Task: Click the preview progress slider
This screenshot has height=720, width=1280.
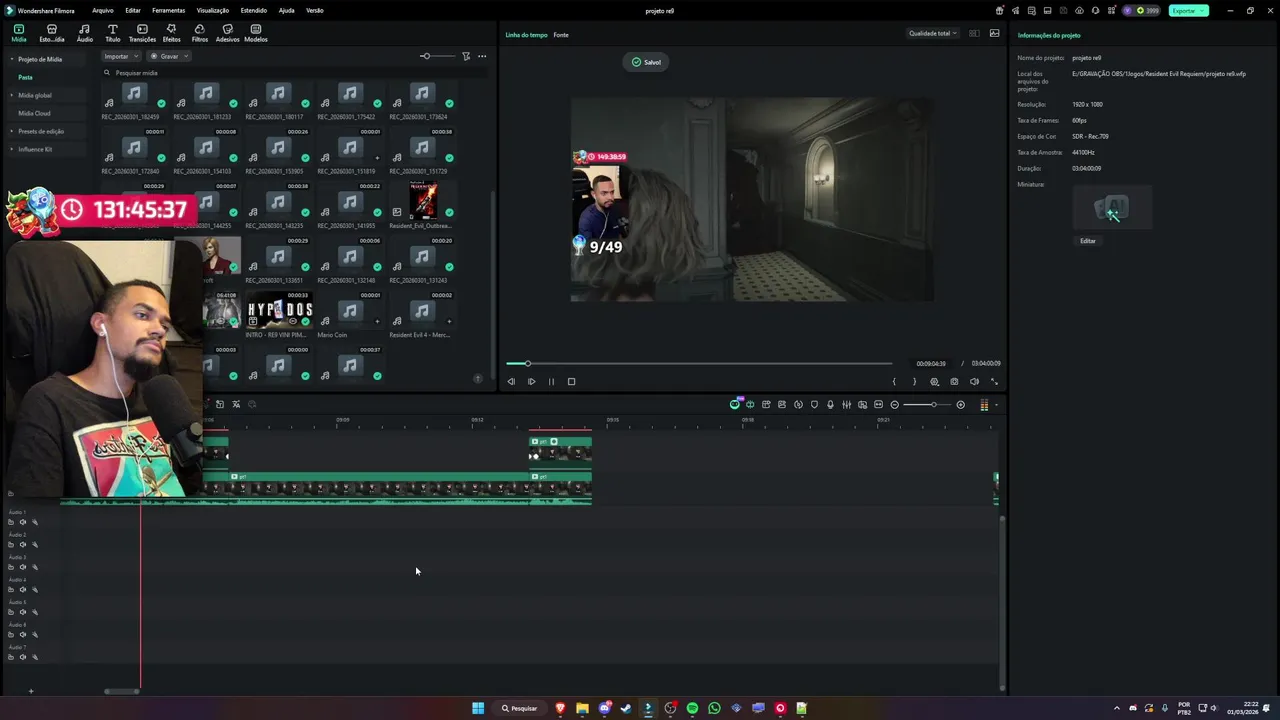Action: click(x=698, y=363)
